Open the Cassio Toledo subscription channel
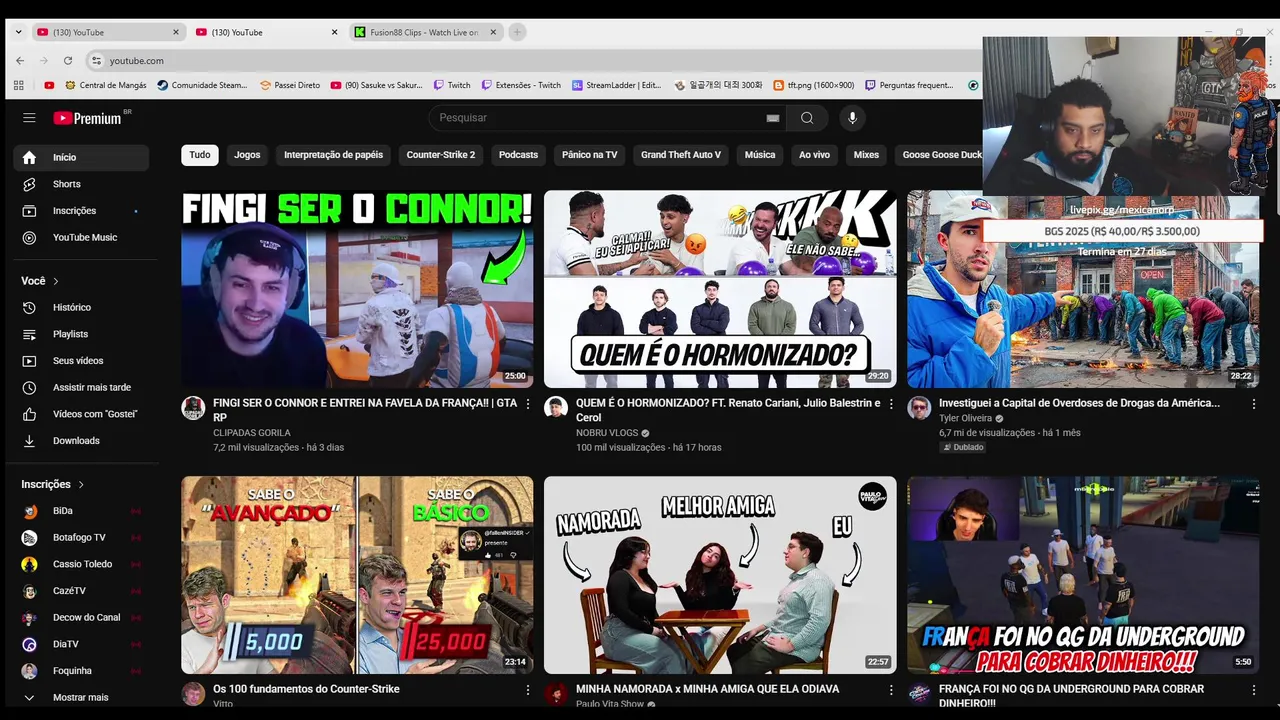This screenshot has height=720, width=1280. pyautogui.click(x=81, y=564)
